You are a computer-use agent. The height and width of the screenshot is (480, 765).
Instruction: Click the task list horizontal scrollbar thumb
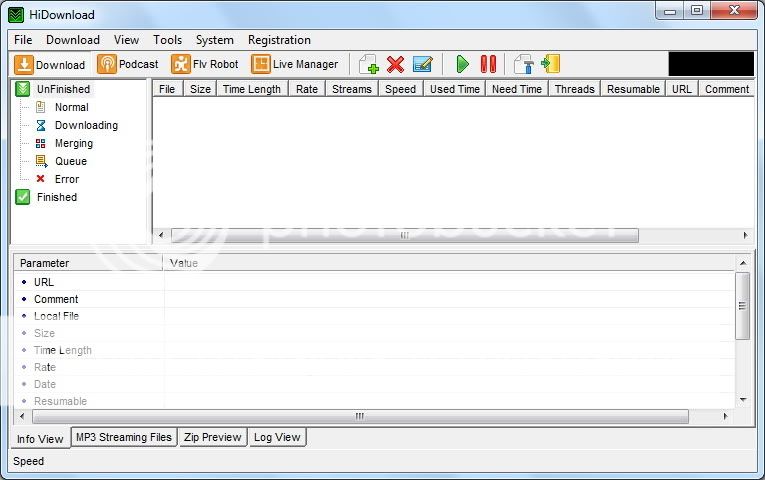(404, 235)
